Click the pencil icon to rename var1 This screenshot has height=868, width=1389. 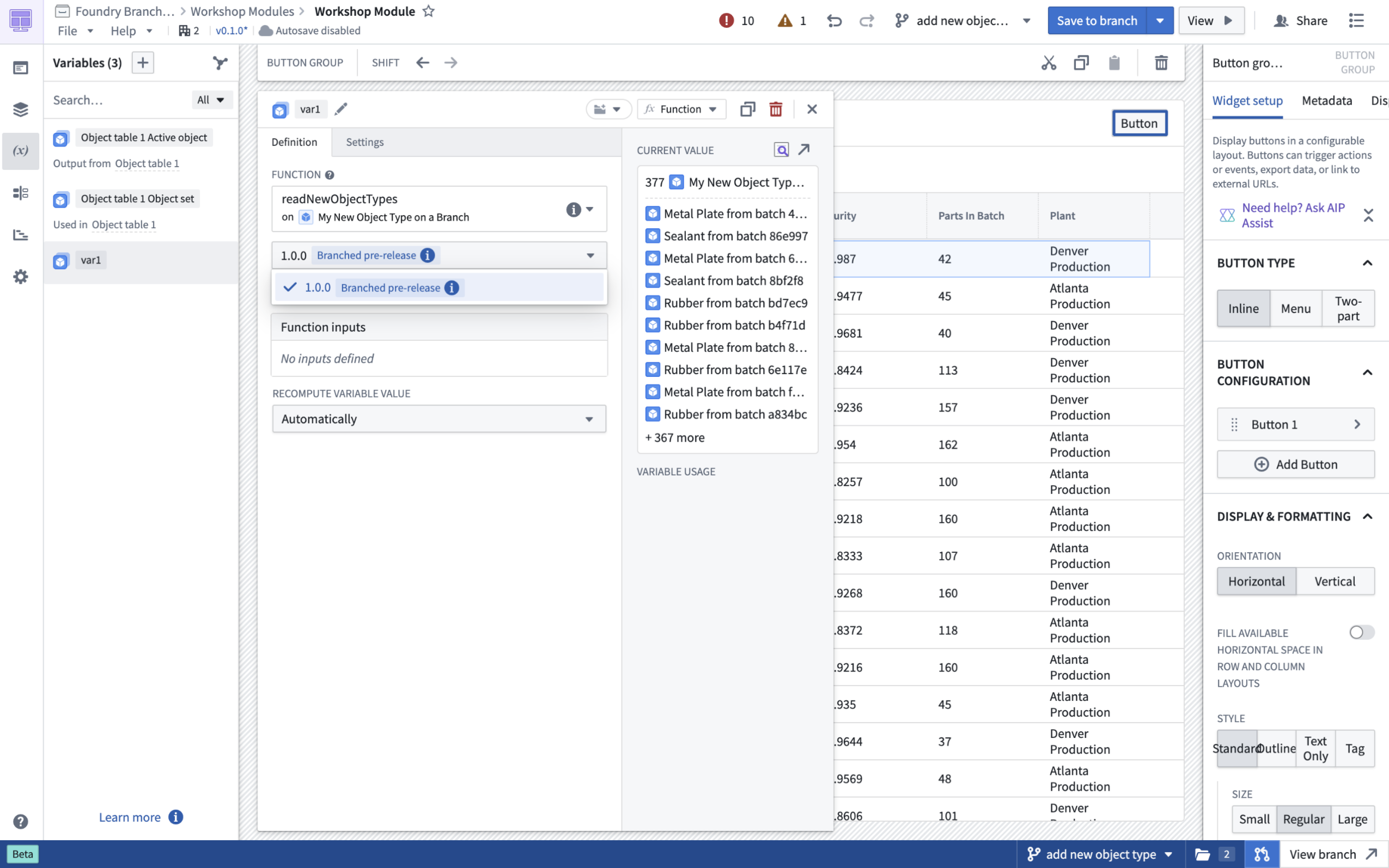point(340,108)
